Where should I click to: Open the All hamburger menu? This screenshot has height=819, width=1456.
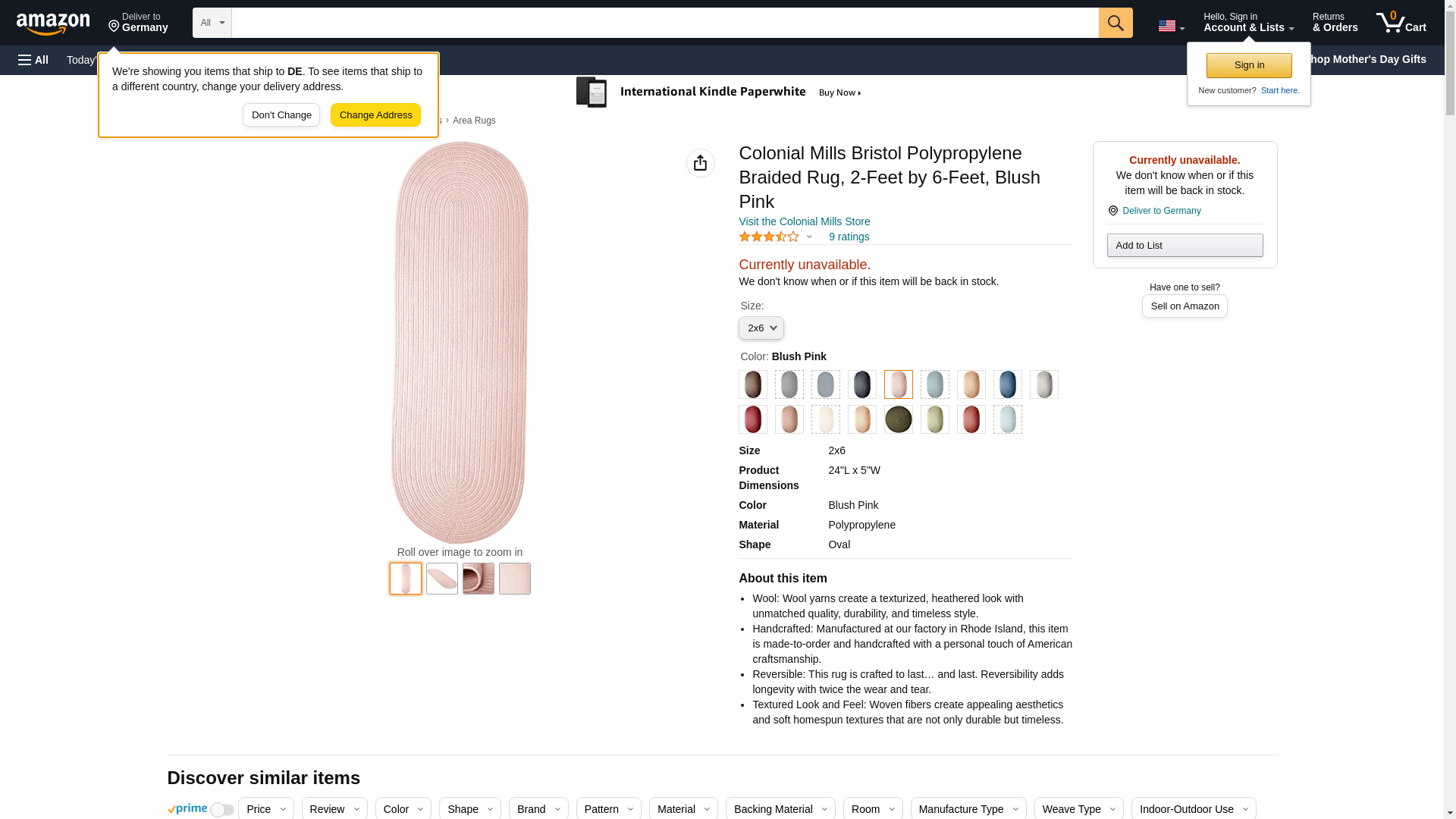(x=33, y=60)
